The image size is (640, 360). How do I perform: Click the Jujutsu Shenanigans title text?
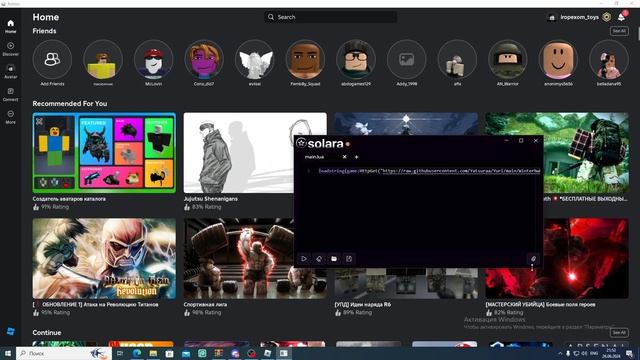(211, 199)
